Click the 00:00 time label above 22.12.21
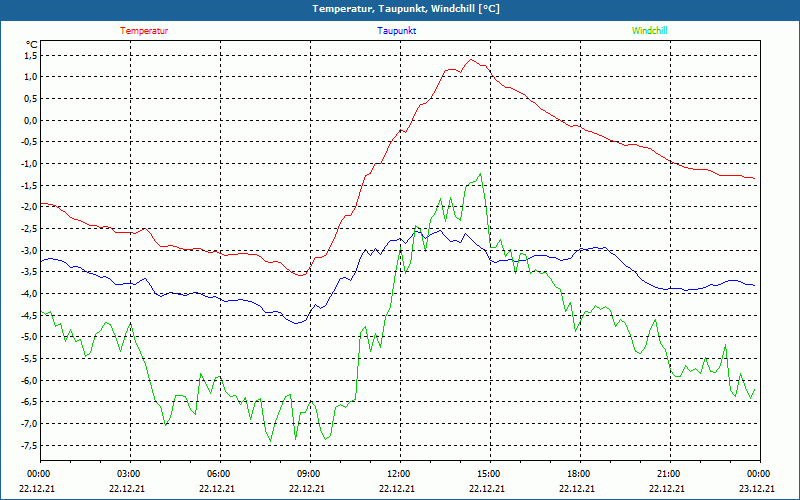Viewport: 800px width, 500px height. (38, 474)
